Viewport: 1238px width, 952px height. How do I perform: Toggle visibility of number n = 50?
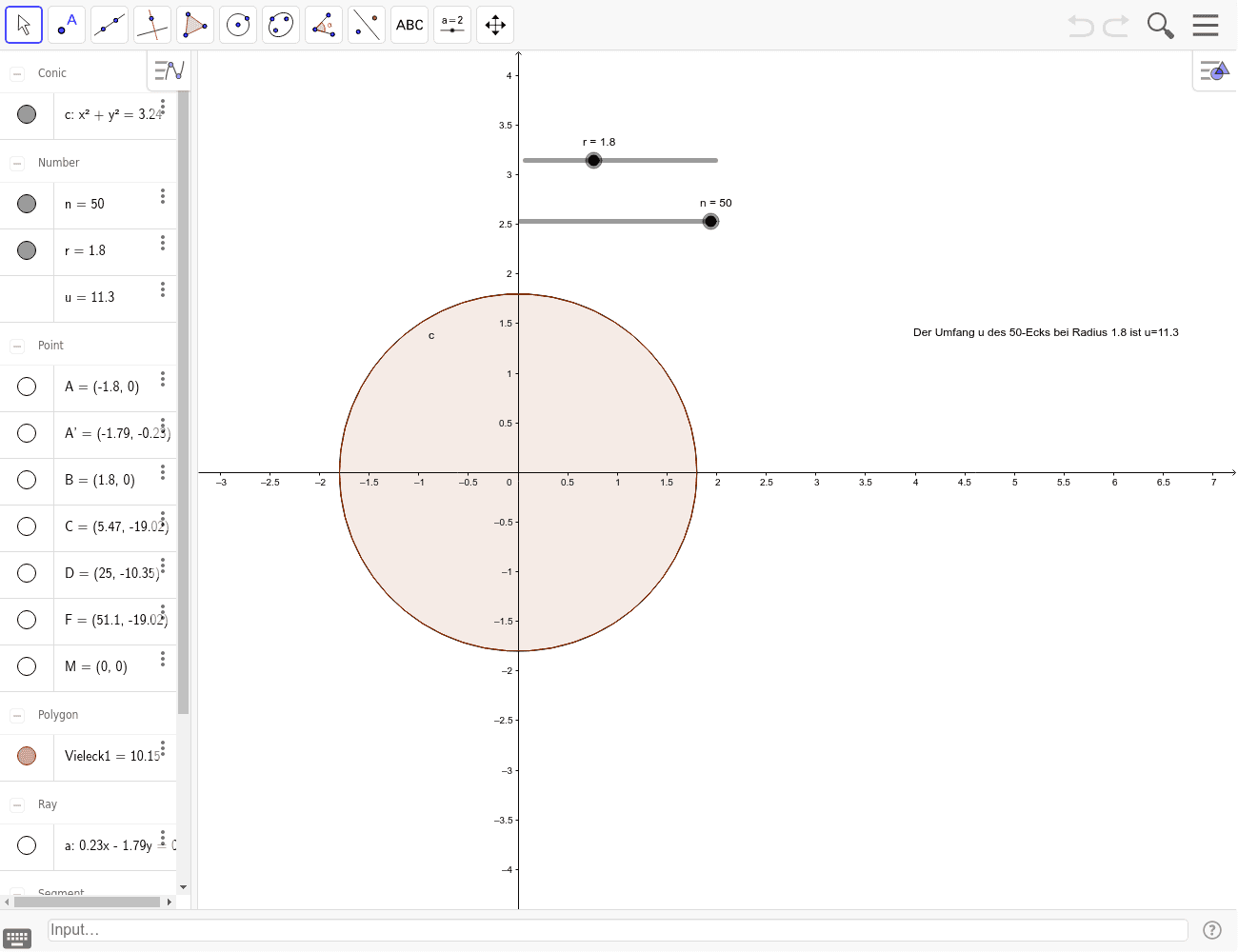click(x=27, y=204)
